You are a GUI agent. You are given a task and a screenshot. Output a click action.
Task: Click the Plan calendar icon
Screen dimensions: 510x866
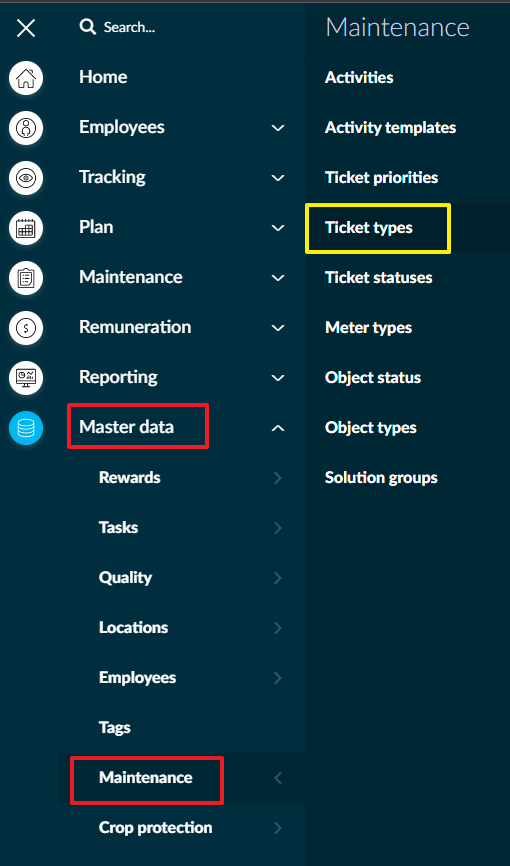[26, 228]
